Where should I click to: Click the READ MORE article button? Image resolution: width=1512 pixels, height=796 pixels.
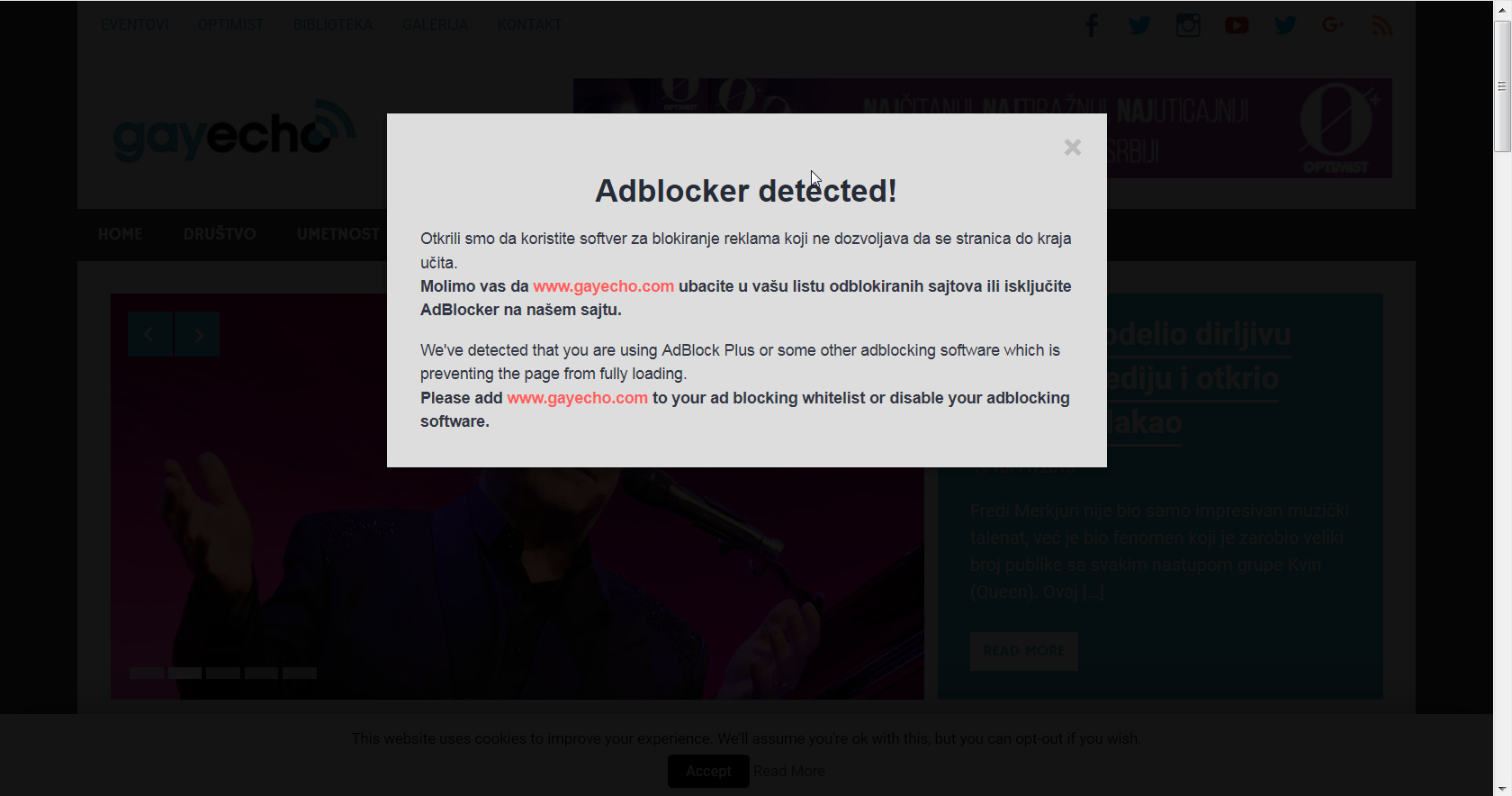(x=1024, y=651)
